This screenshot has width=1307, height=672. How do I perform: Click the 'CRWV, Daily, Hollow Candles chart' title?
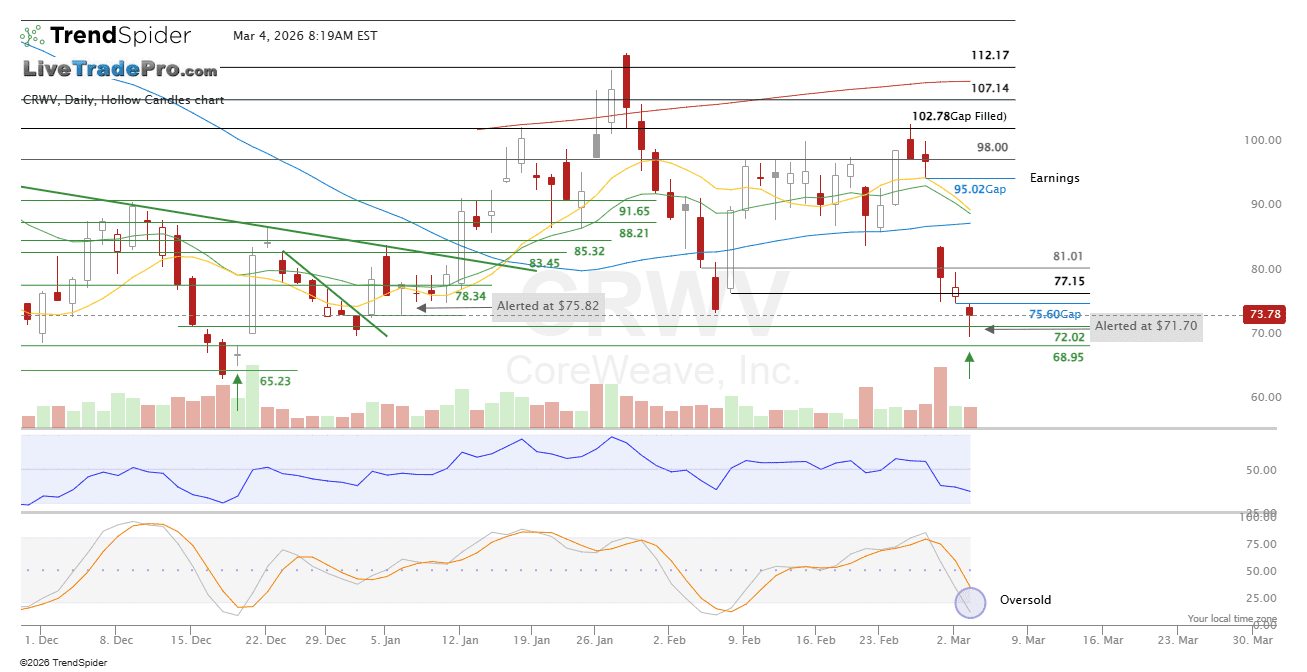[123, 100]
